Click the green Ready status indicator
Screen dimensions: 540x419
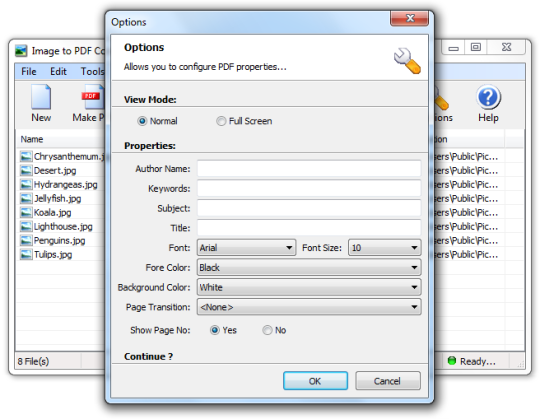451,361
